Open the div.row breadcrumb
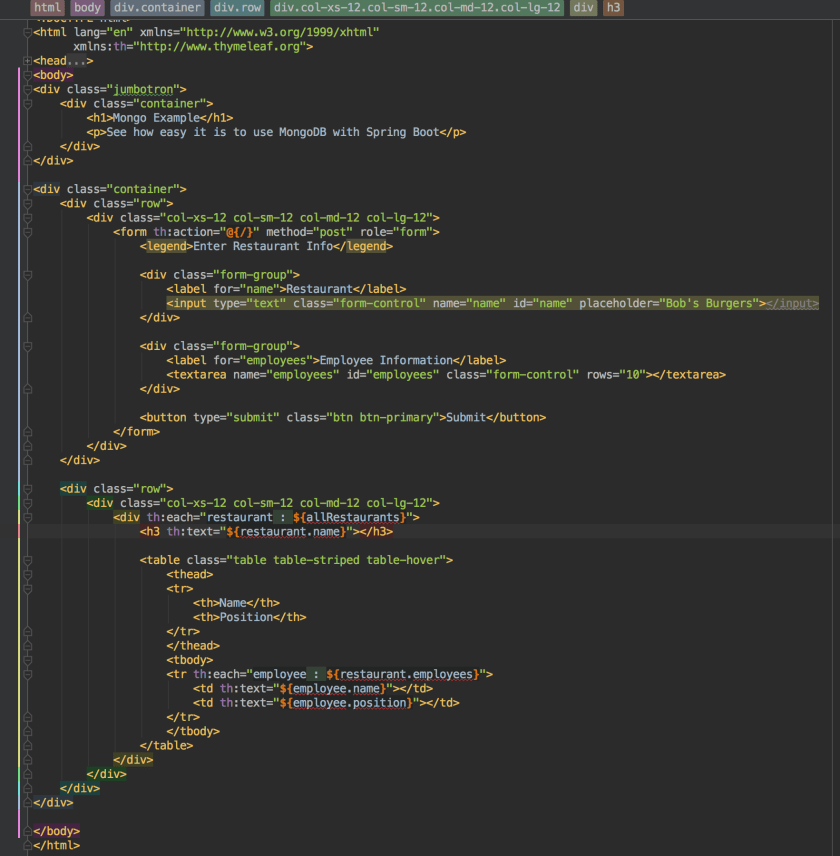 point(237,7)
